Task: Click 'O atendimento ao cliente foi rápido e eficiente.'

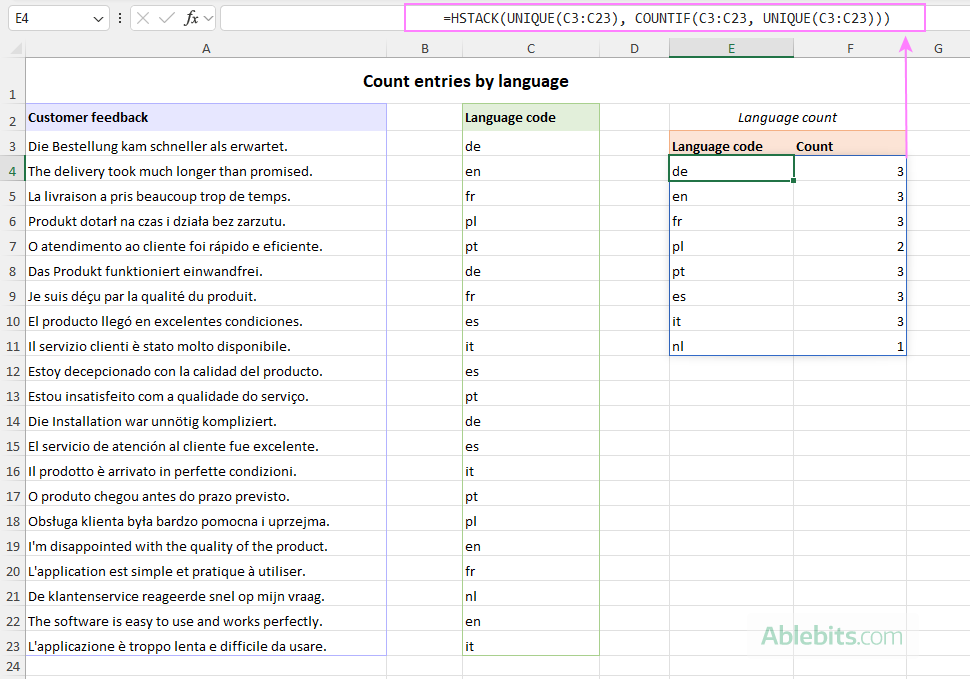Action: 175,247
